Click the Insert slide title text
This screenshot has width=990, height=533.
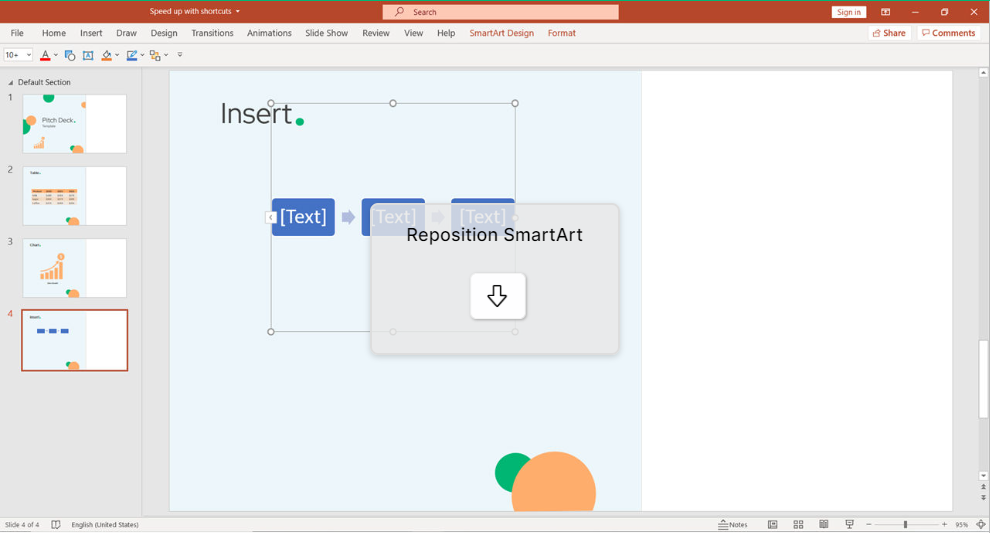[256, 114]
